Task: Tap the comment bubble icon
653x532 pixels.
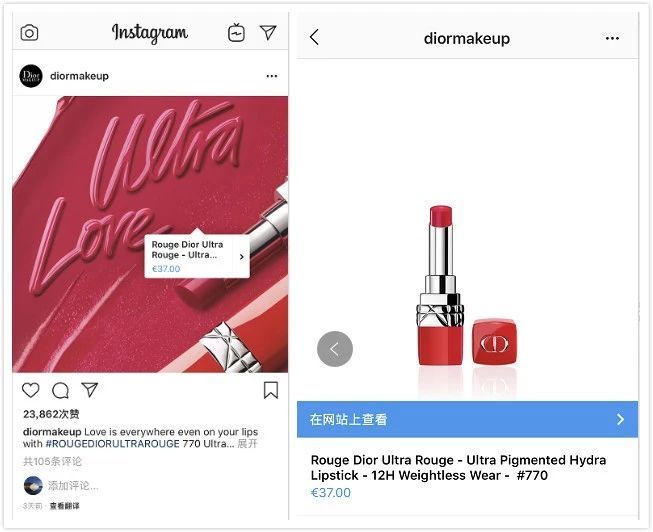Action: 60,391
